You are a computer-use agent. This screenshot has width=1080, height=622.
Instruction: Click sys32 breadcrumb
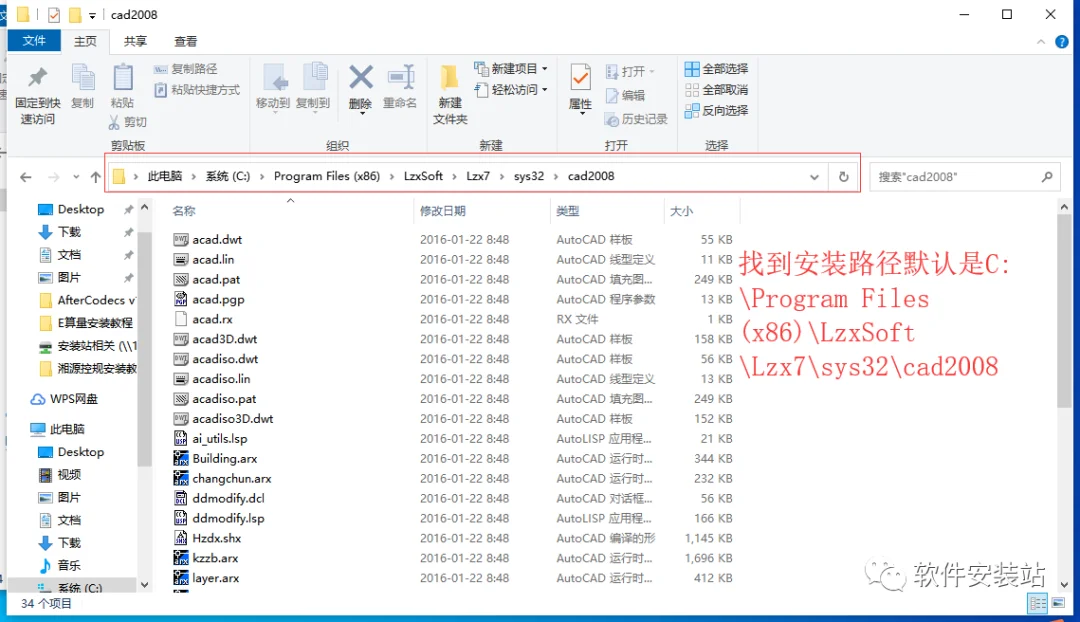coord(528,176)
